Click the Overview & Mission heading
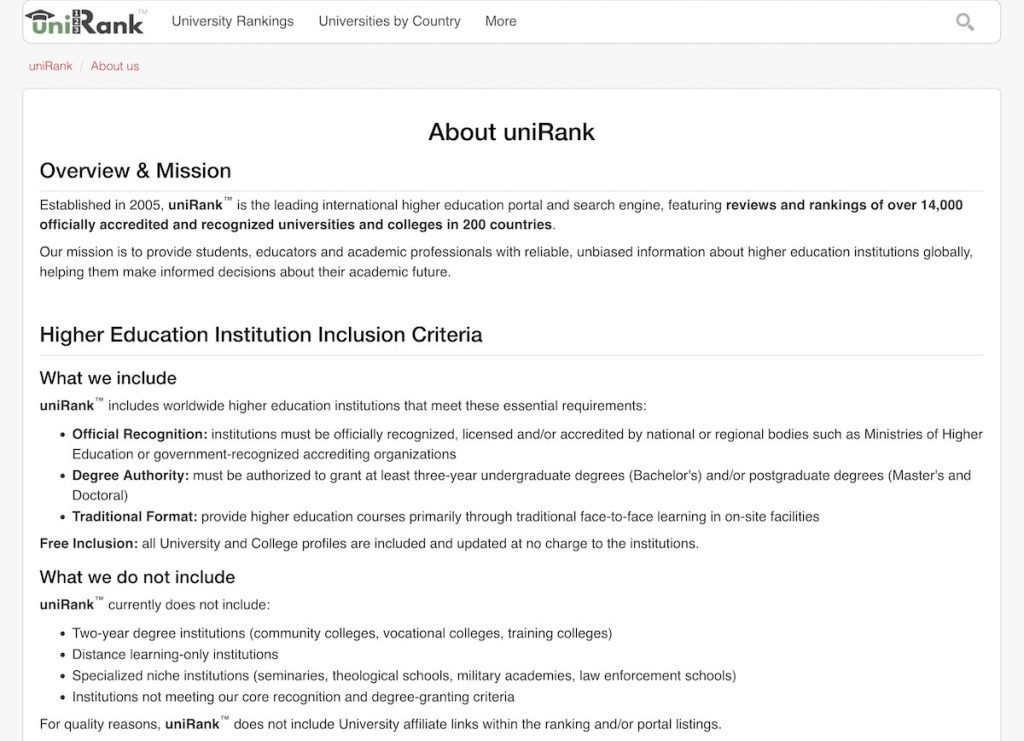The image size is (1024, 741). (135, 170)
